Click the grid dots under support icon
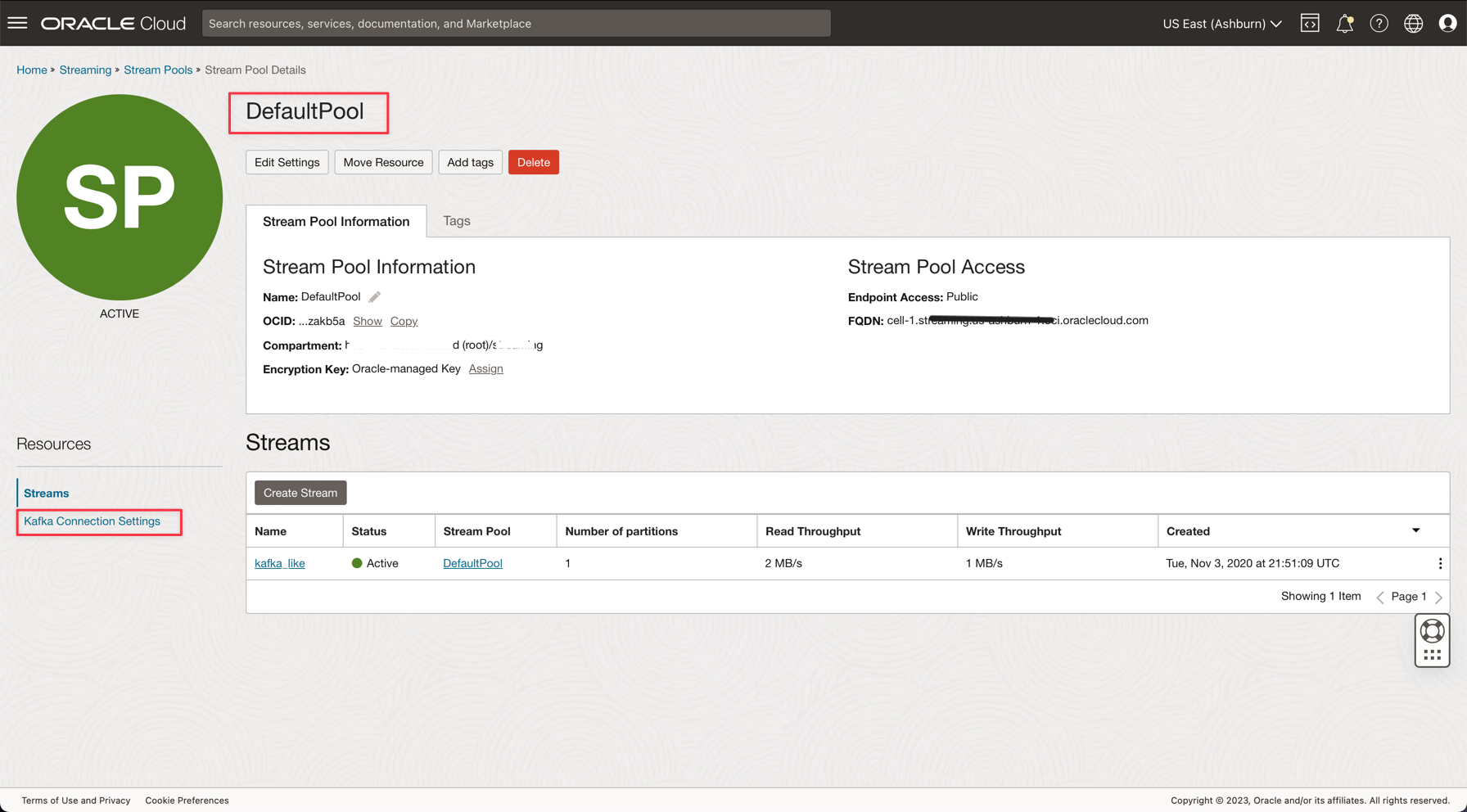The image size is (1467, 812). [x=1432, y=655]
